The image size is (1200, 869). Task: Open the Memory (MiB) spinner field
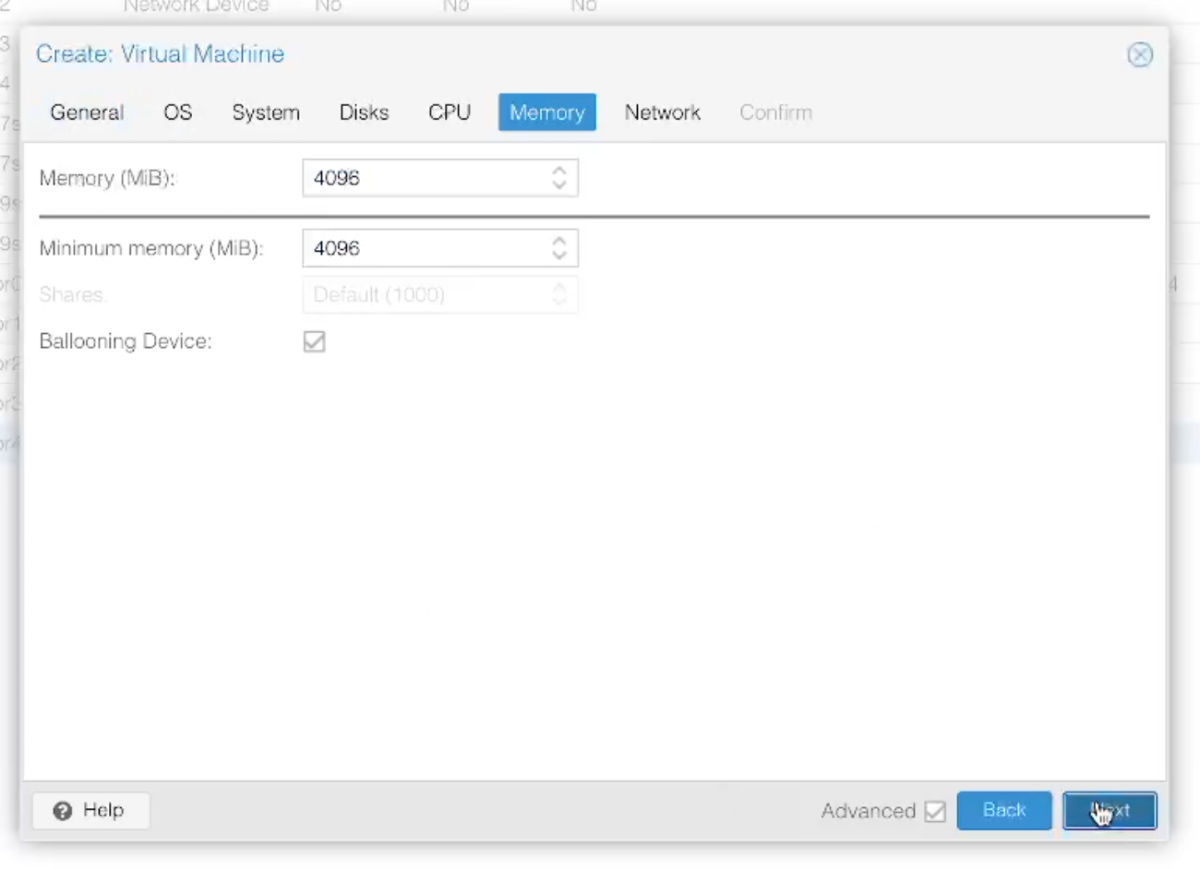(420, 178)
